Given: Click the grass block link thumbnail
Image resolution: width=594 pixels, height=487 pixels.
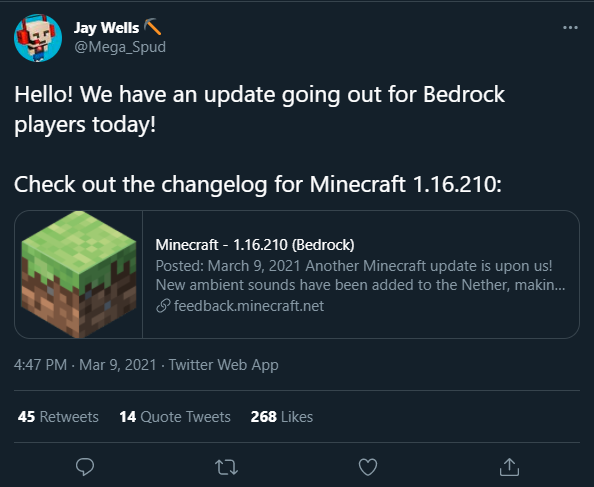Looking at the screenshot, I should (79, 274).
